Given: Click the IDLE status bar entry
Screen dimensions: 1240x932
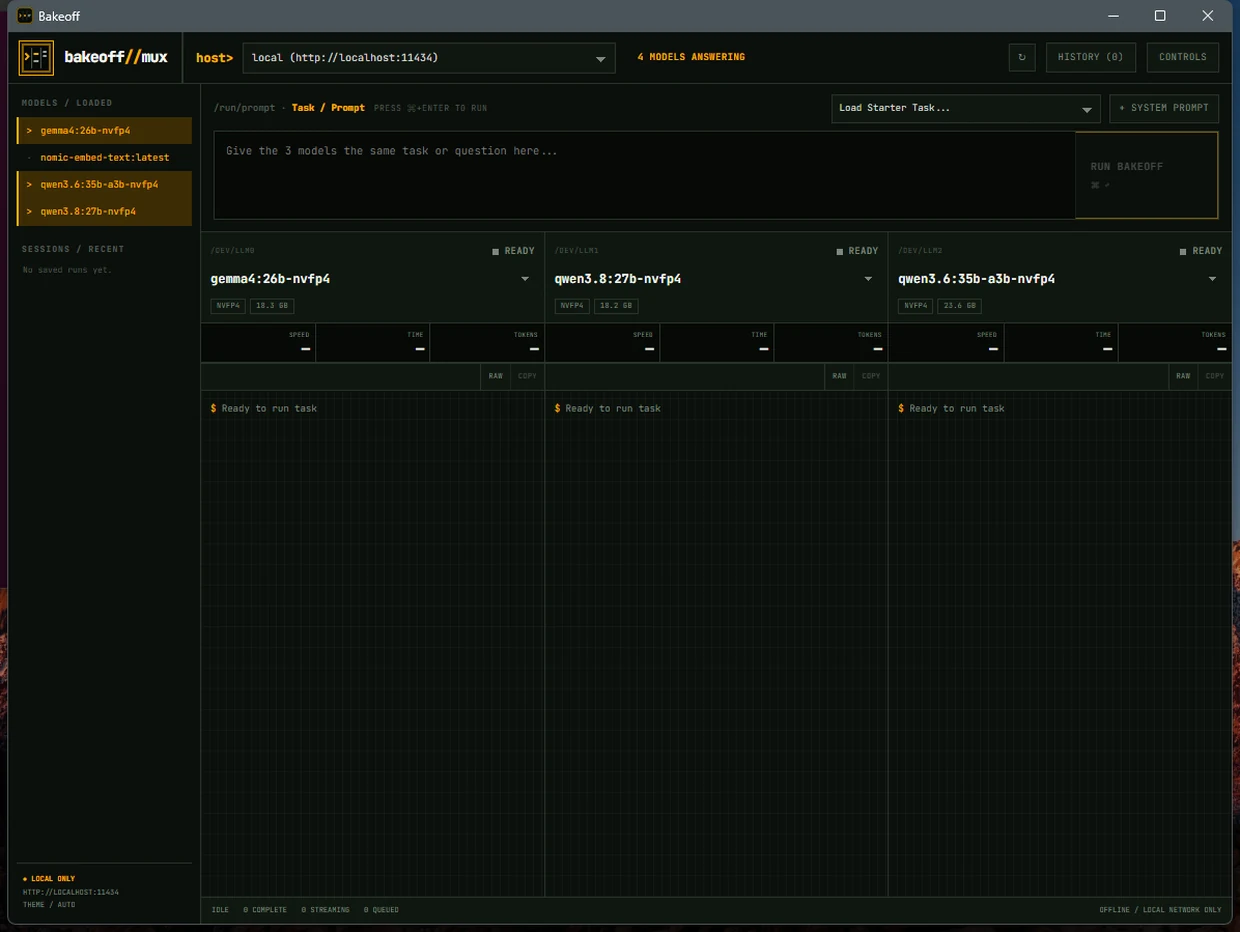Looking at the screenshot, I should 220,910.
